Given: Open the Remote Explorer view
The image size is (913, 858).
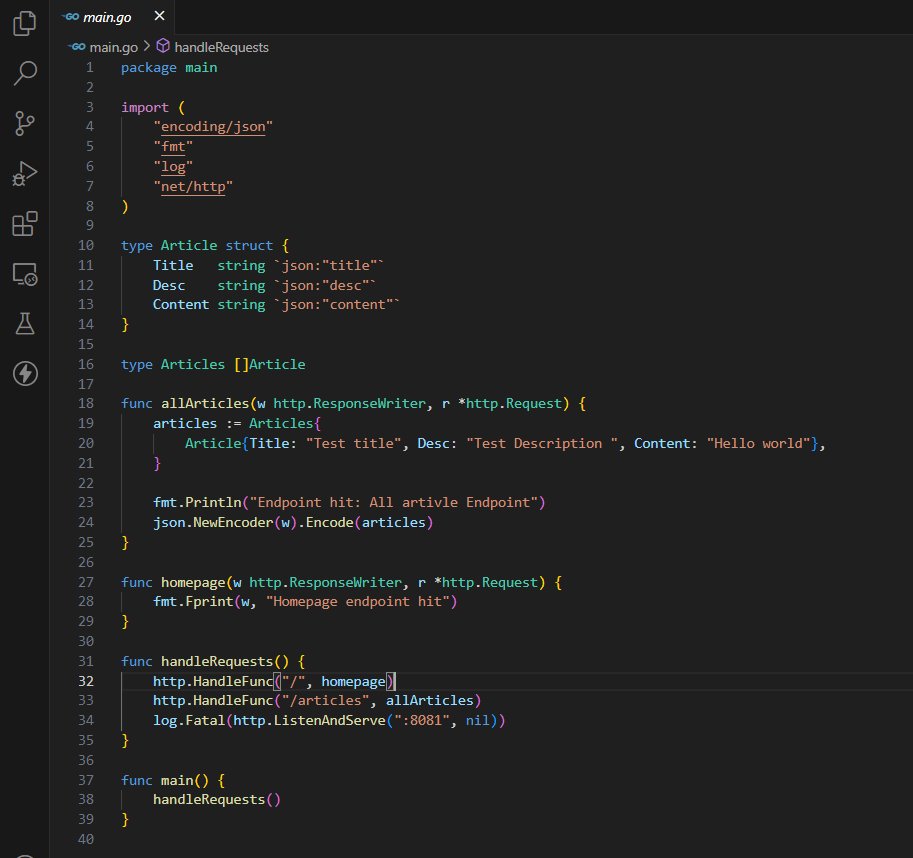Looking at the screenshot, I should (23, 274).
